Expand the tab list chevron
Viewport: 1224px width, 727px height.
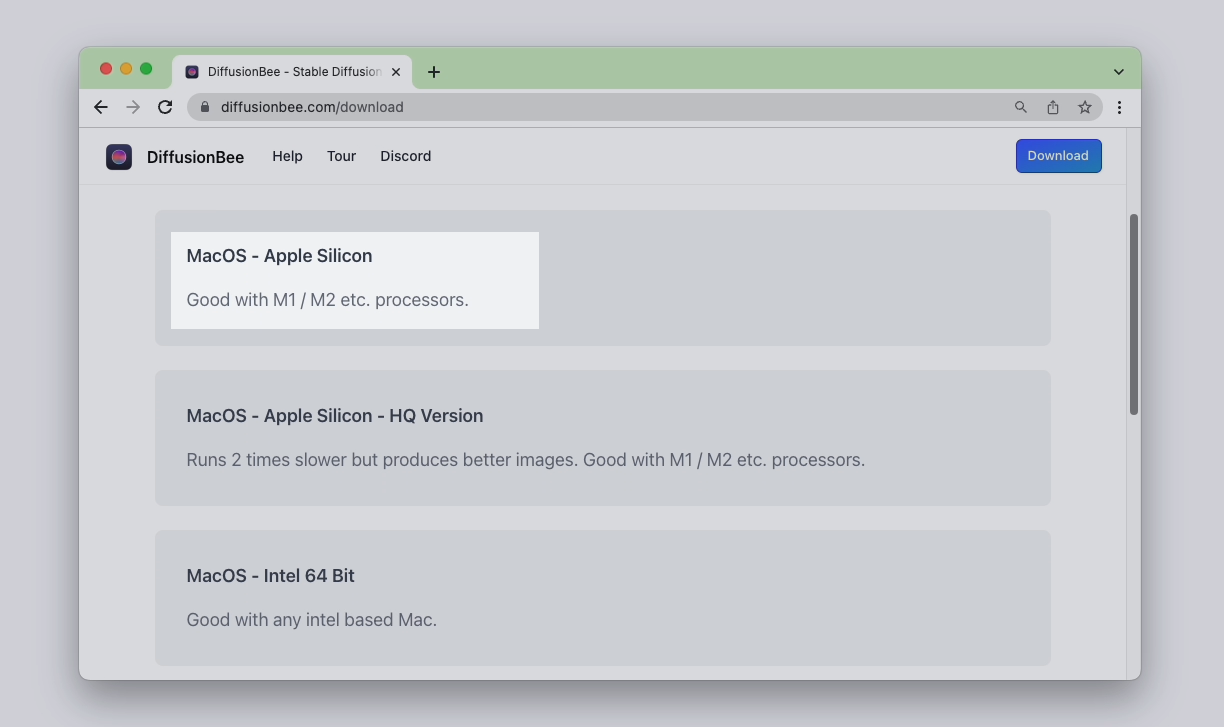point(1119,72)
